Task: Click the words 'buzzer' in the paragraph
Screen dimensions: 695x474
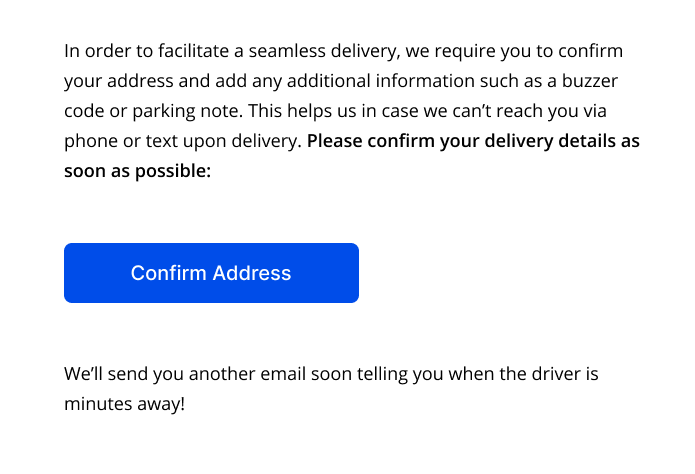Action: tap(590, 81)
